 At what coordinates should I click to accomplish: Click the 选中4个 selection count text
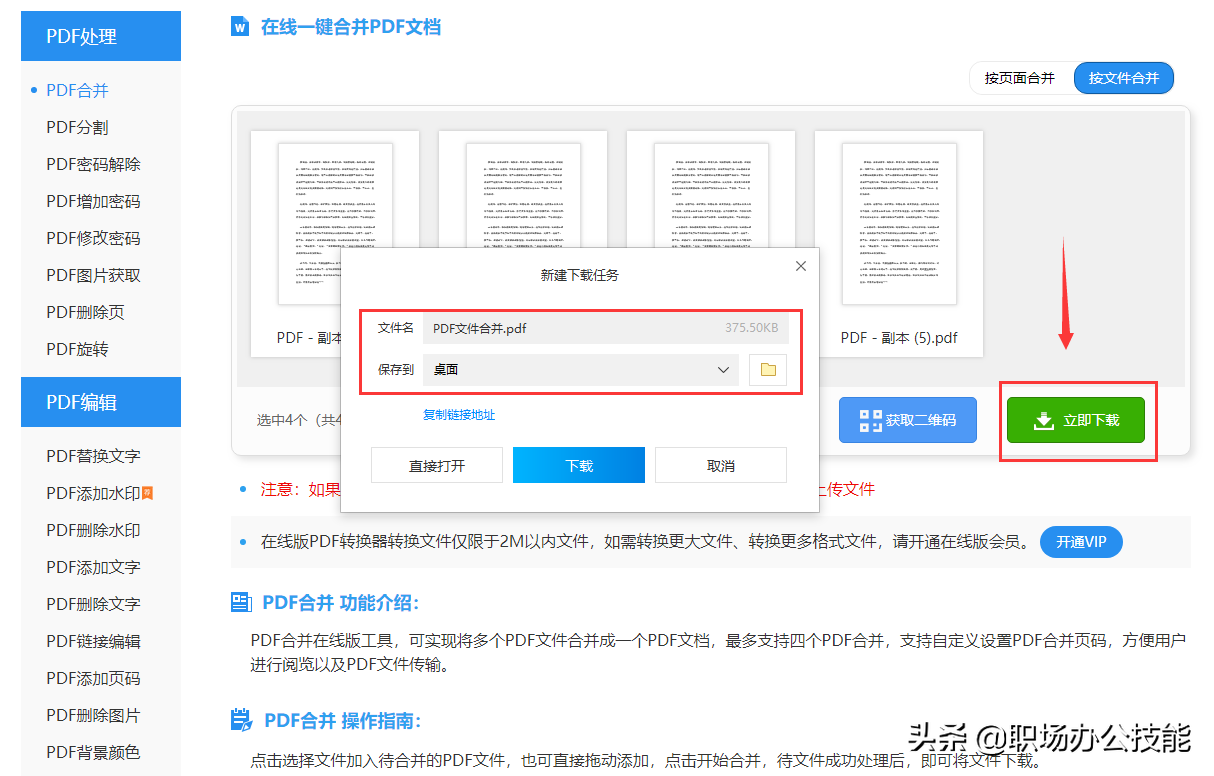pos(285,420)
